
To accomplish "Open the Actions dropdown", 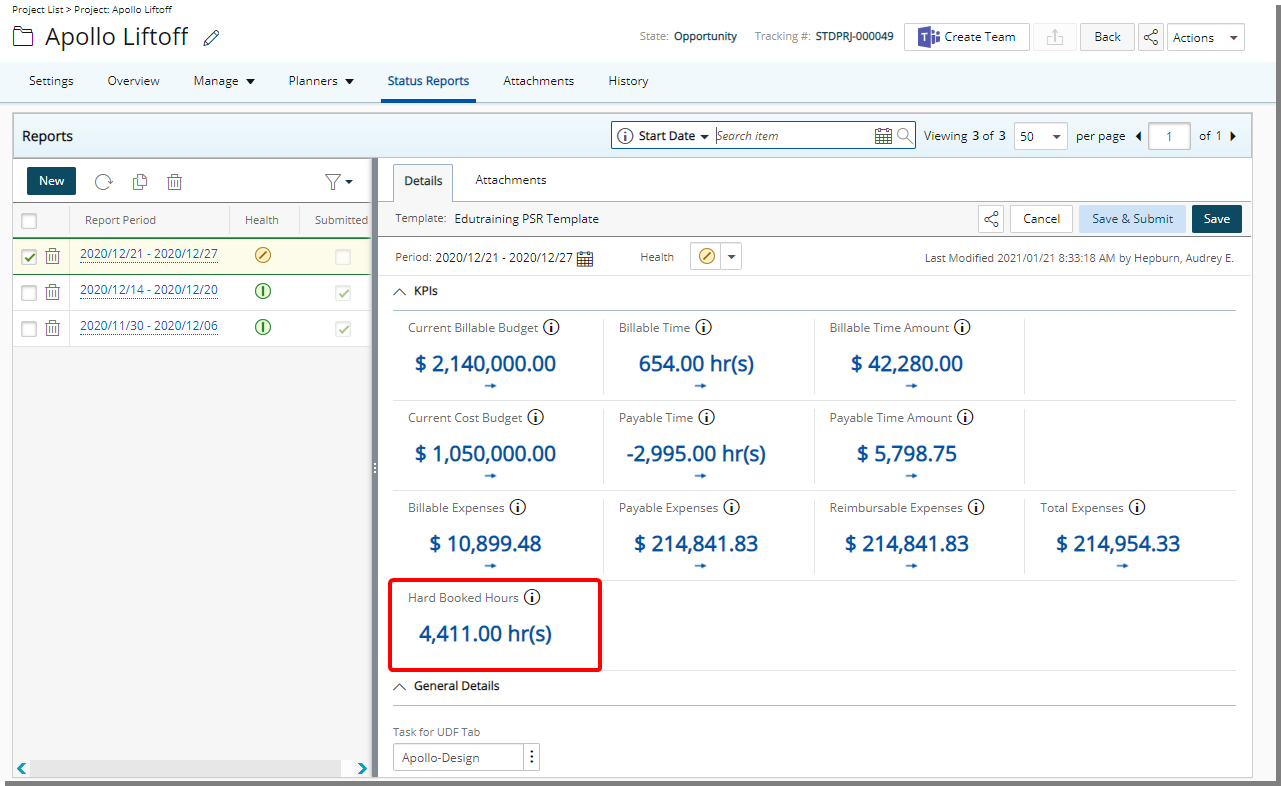I will (x=1206, y=37).
